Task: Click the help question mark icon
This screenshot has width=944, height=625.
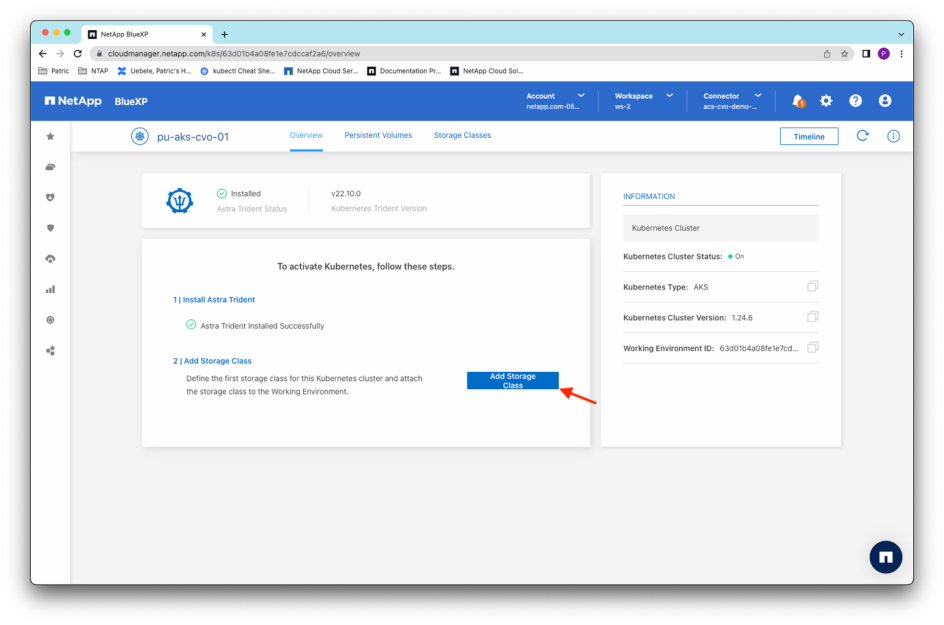Action: [x=855, y=101]
